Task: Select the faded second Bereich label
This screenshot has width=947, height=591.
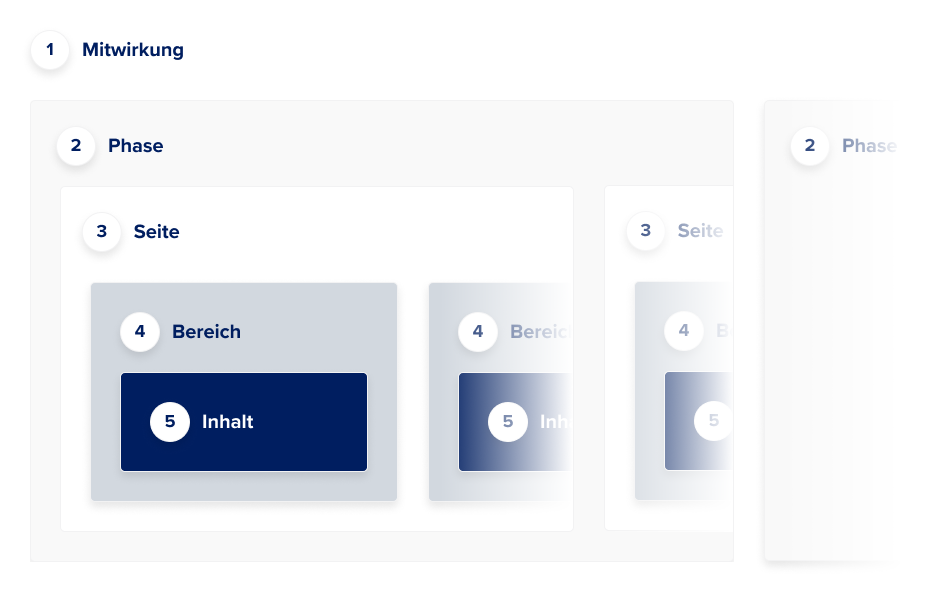Action: pos(540,331)
